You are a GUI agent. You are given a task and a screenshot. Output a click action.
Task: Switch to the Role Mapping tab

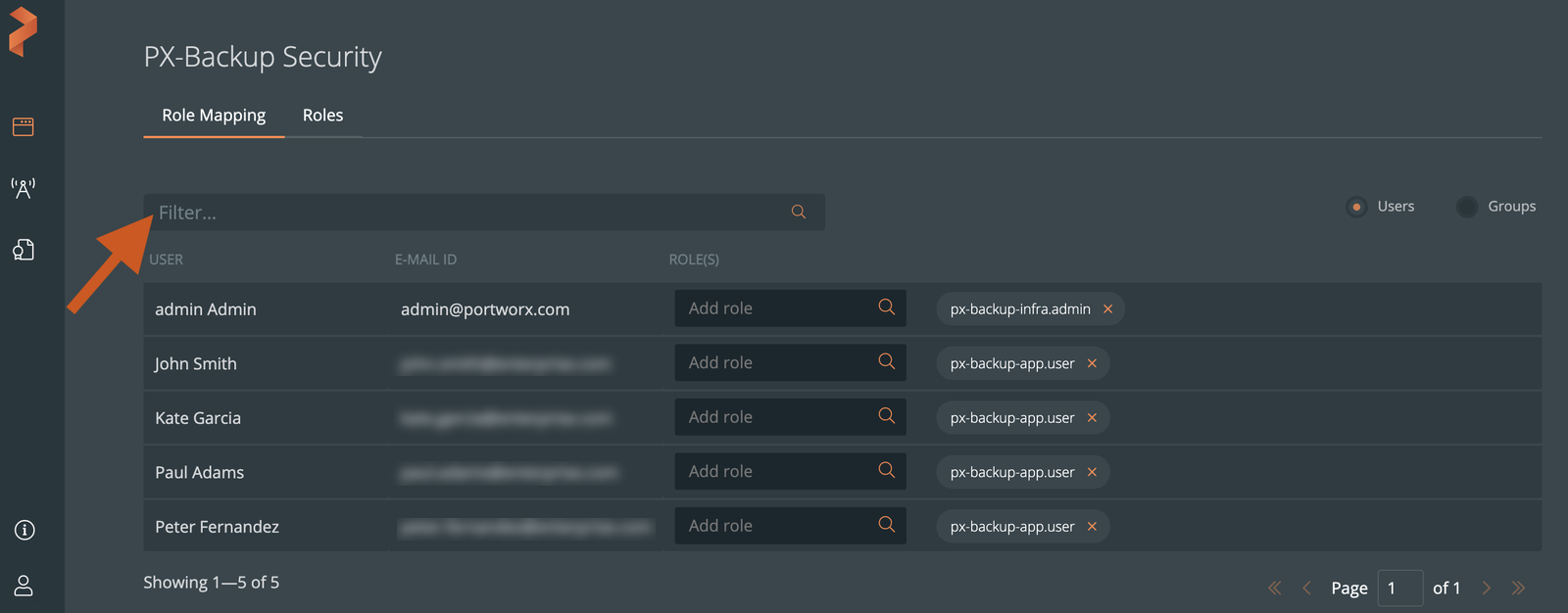pyautogui.click(x=214, y=116)
